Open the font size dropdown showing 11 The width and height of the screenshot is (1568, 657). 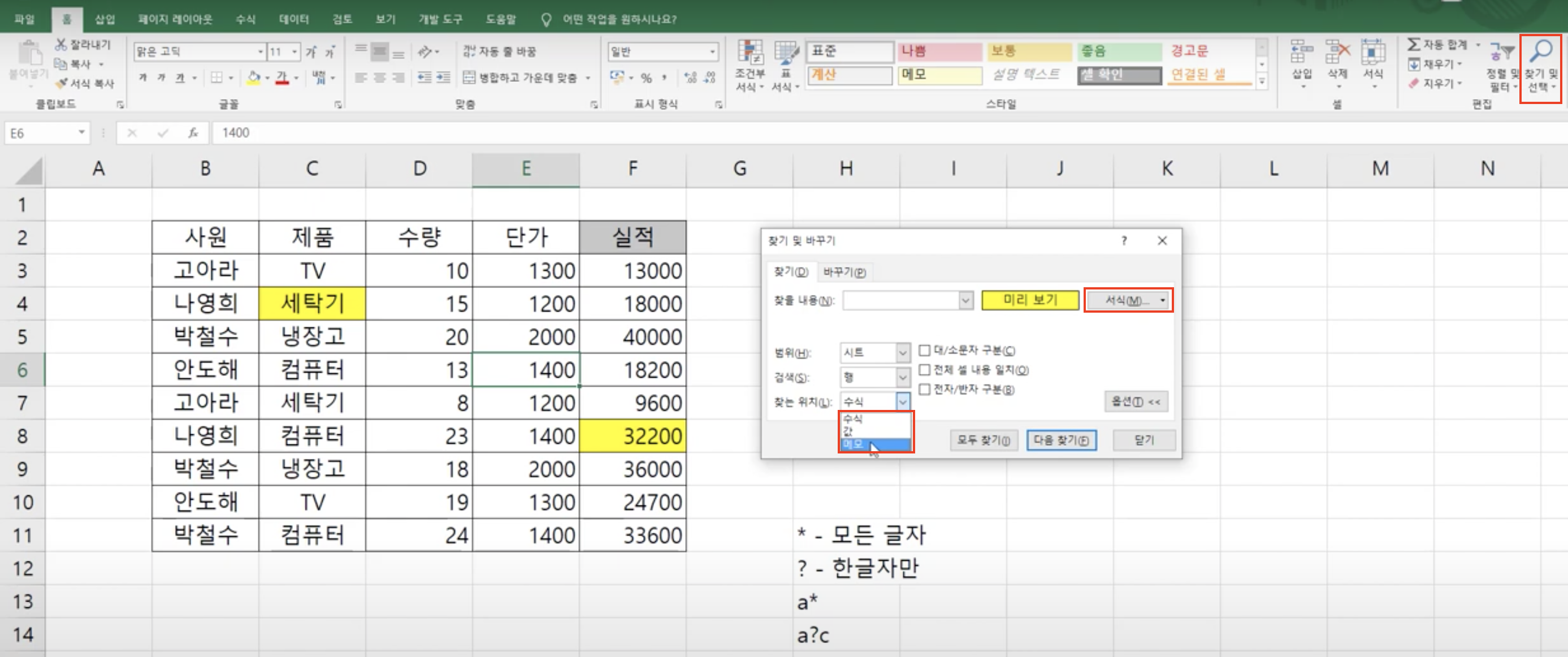(294, 52)
